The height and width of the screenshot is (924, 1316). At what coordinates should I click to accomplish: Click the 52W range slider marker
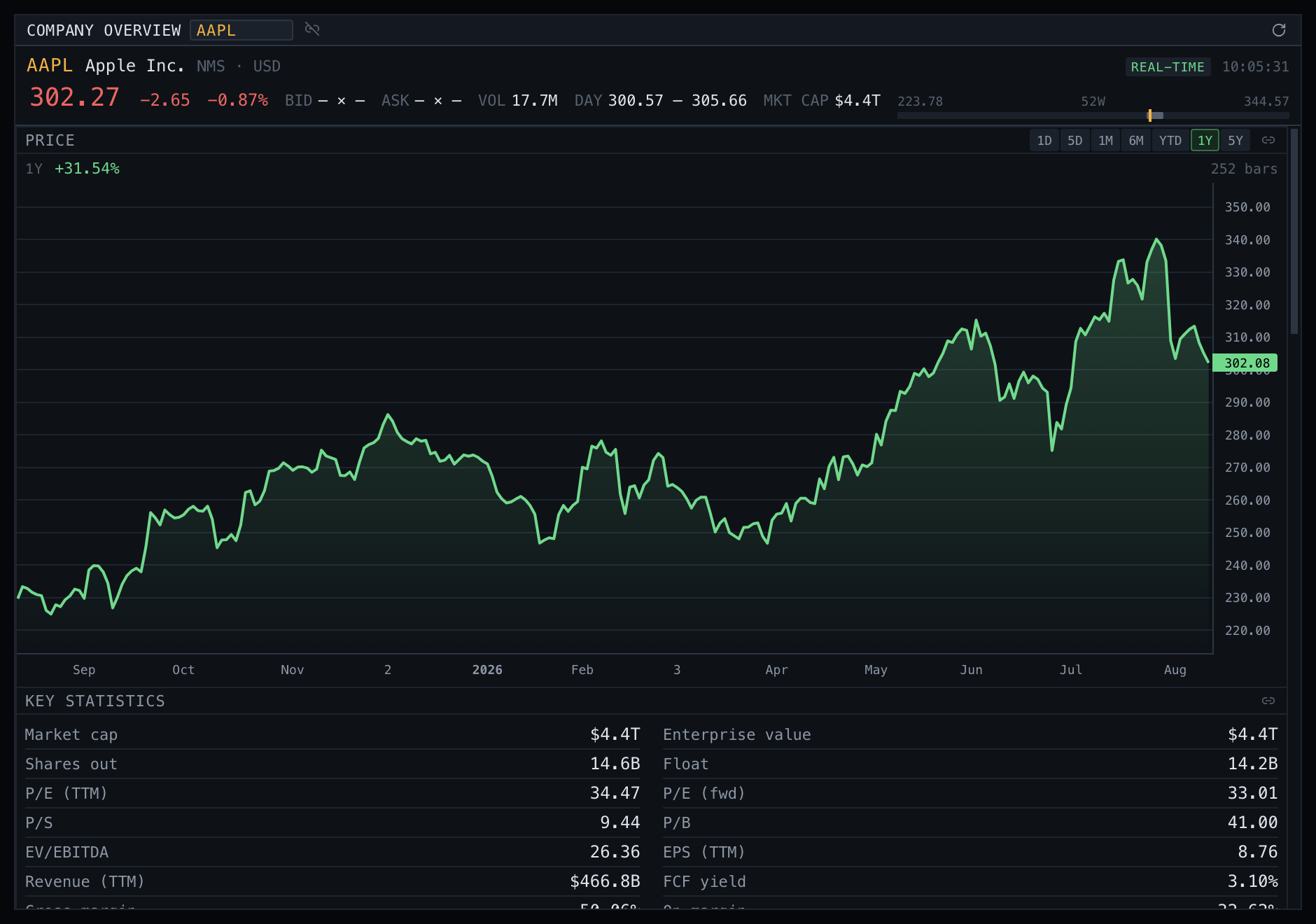coord(1149,115)
